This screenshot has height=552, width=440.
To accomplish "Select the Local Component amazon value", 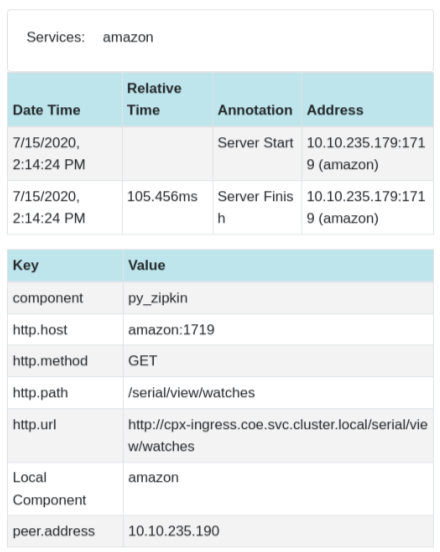I will pos(153,478).
